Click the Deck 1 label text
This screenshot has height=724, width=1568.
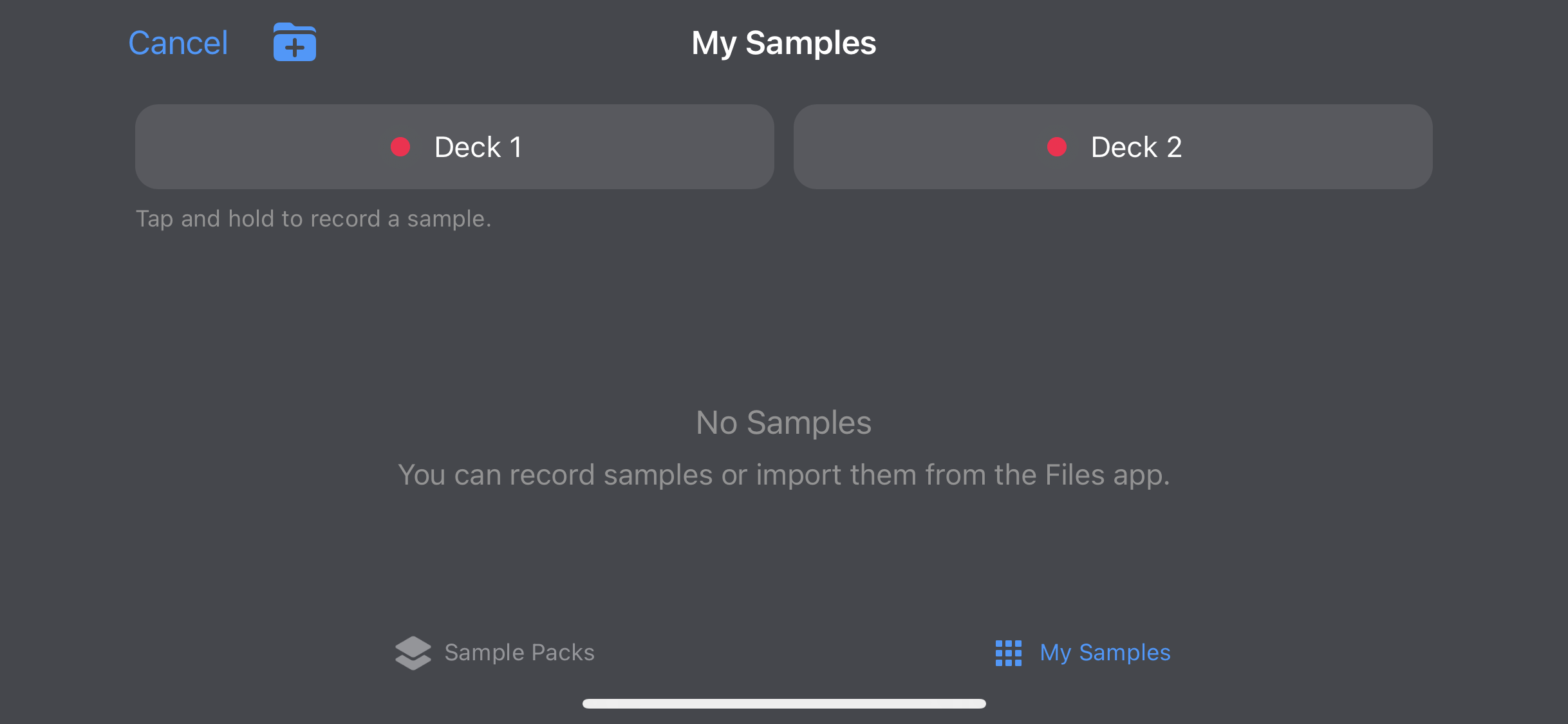(x=478, y=147)
